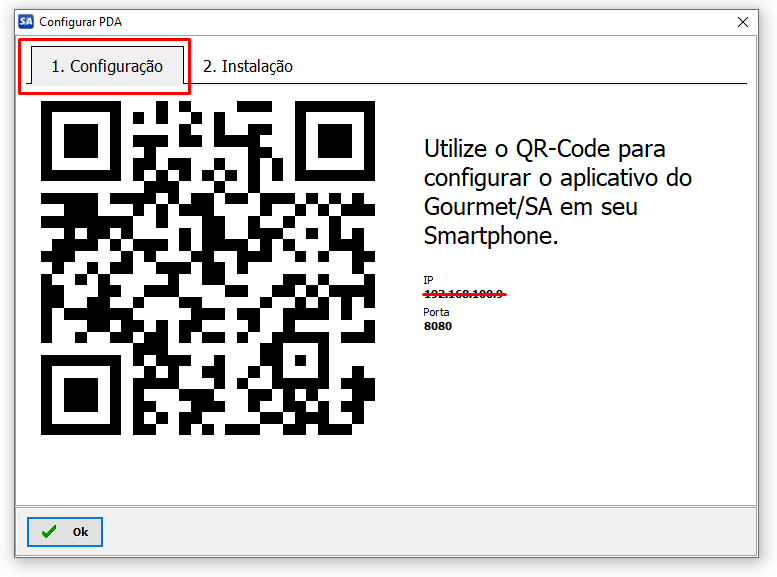Screen dimensions: 777x577
Task: Open the 2. Instalação tab
Action: [248, 66]
